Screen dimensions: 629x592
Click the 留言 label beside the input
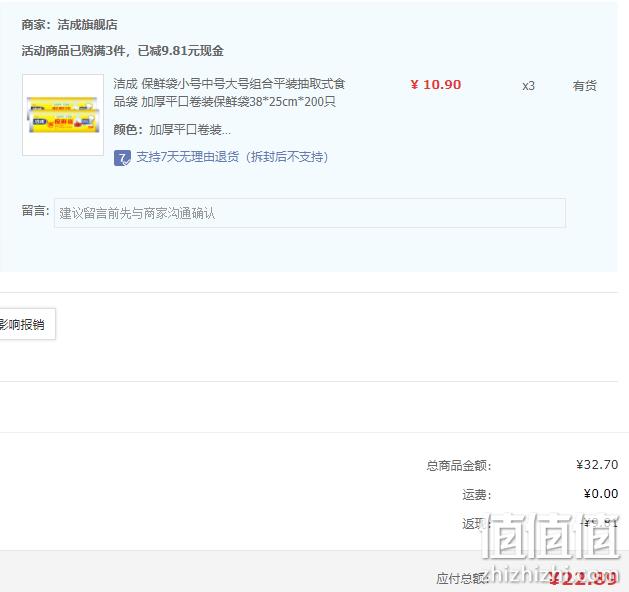(x=35, y=211)
